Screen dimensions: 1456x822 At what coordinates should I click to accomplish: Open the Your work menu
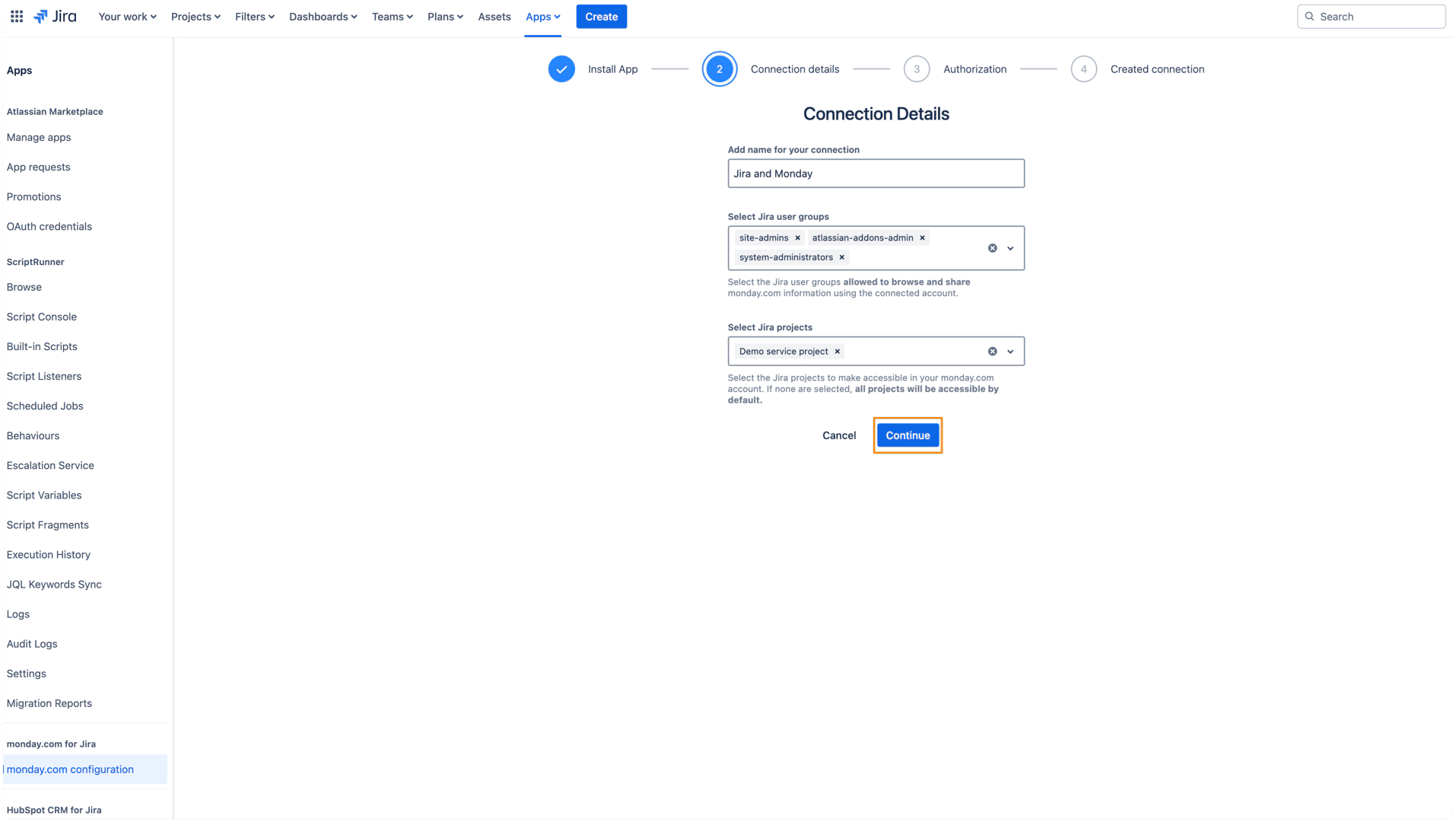pos(127,16)
